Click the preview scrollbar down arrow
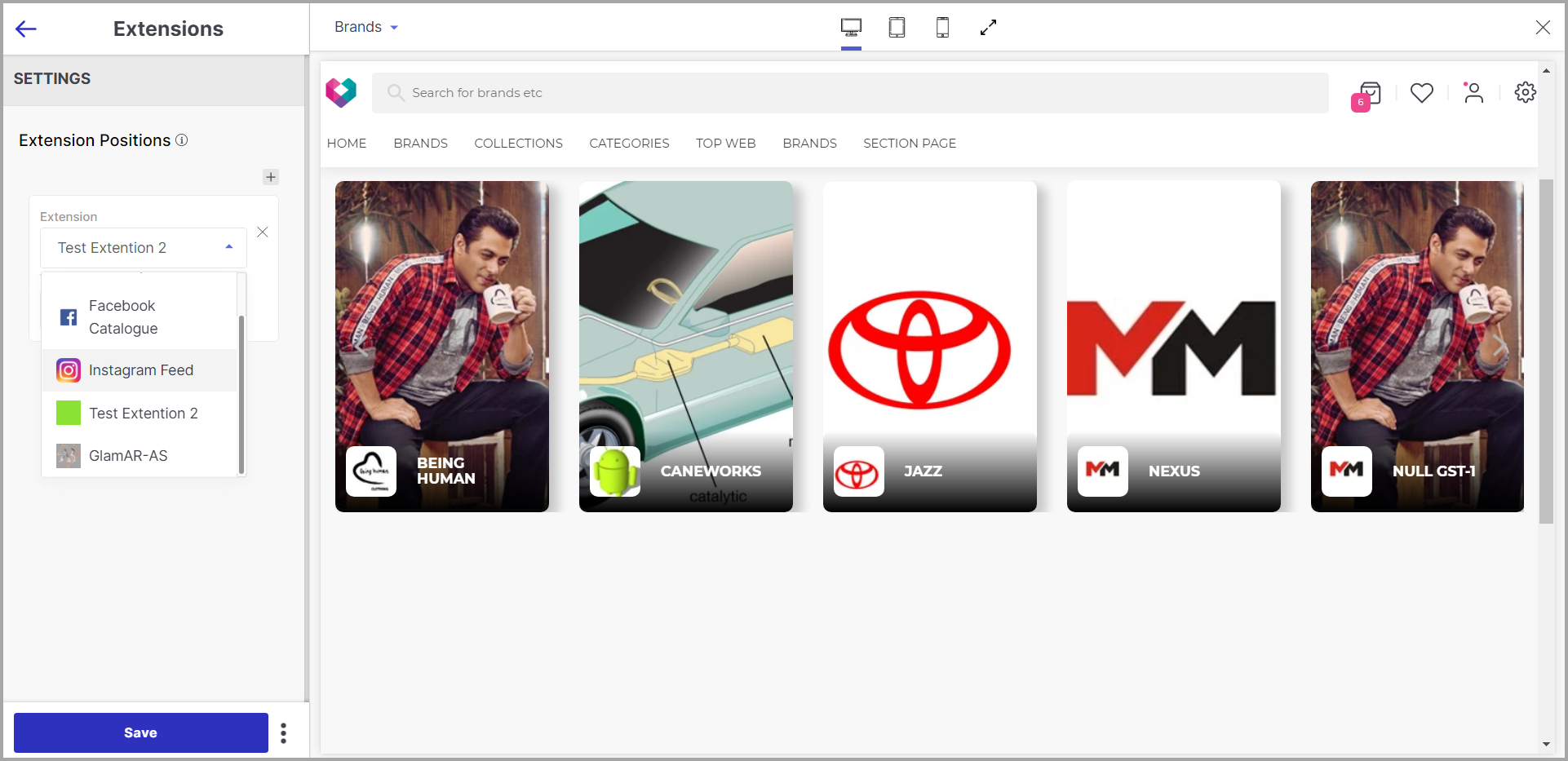Screen dimensions: 1568x761 [x=1546, y=745]
